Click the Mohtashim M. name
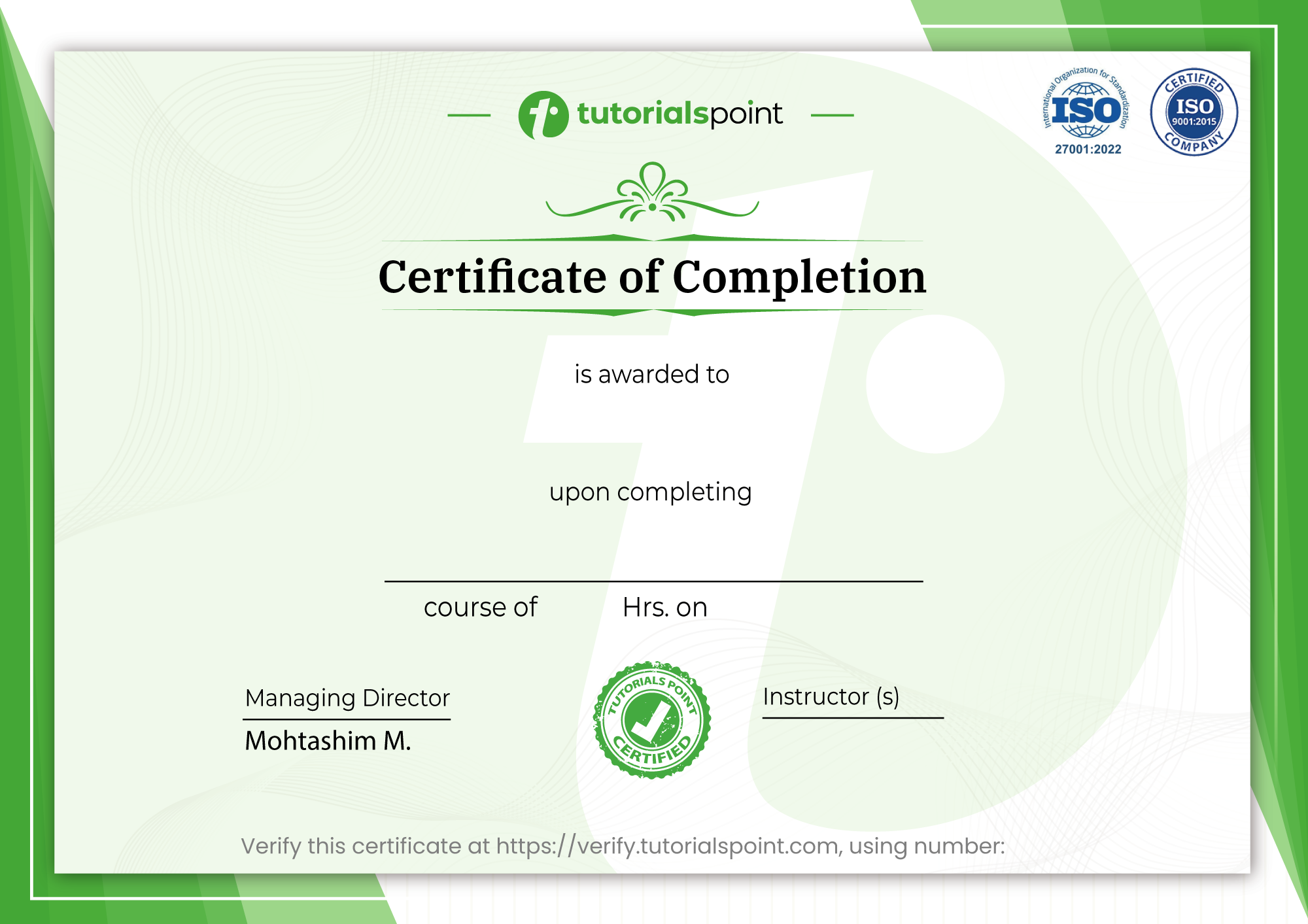 pos(328,741)
